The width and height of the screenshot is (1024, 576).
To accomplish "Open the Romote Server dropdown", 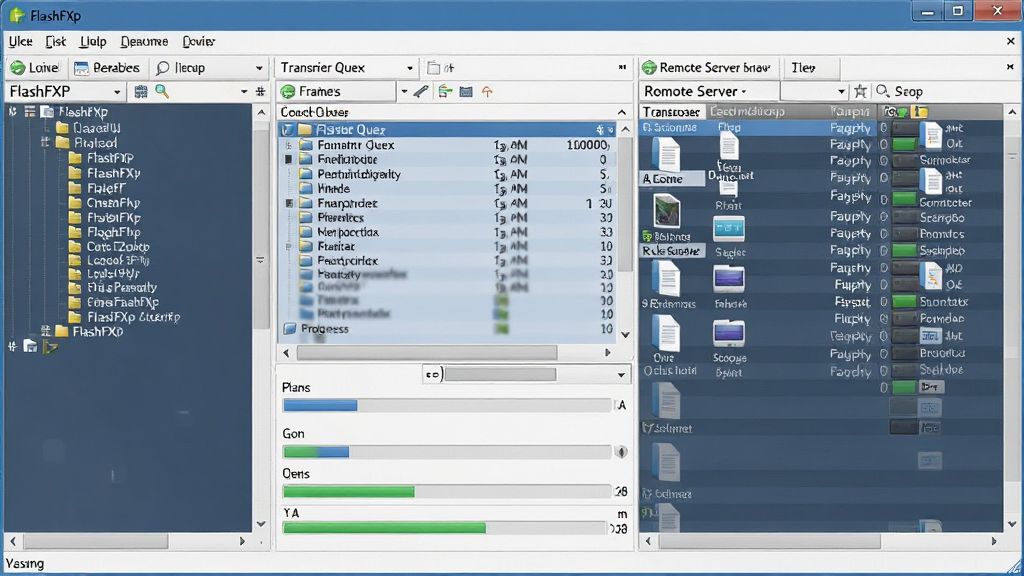I will coord(744,92).
